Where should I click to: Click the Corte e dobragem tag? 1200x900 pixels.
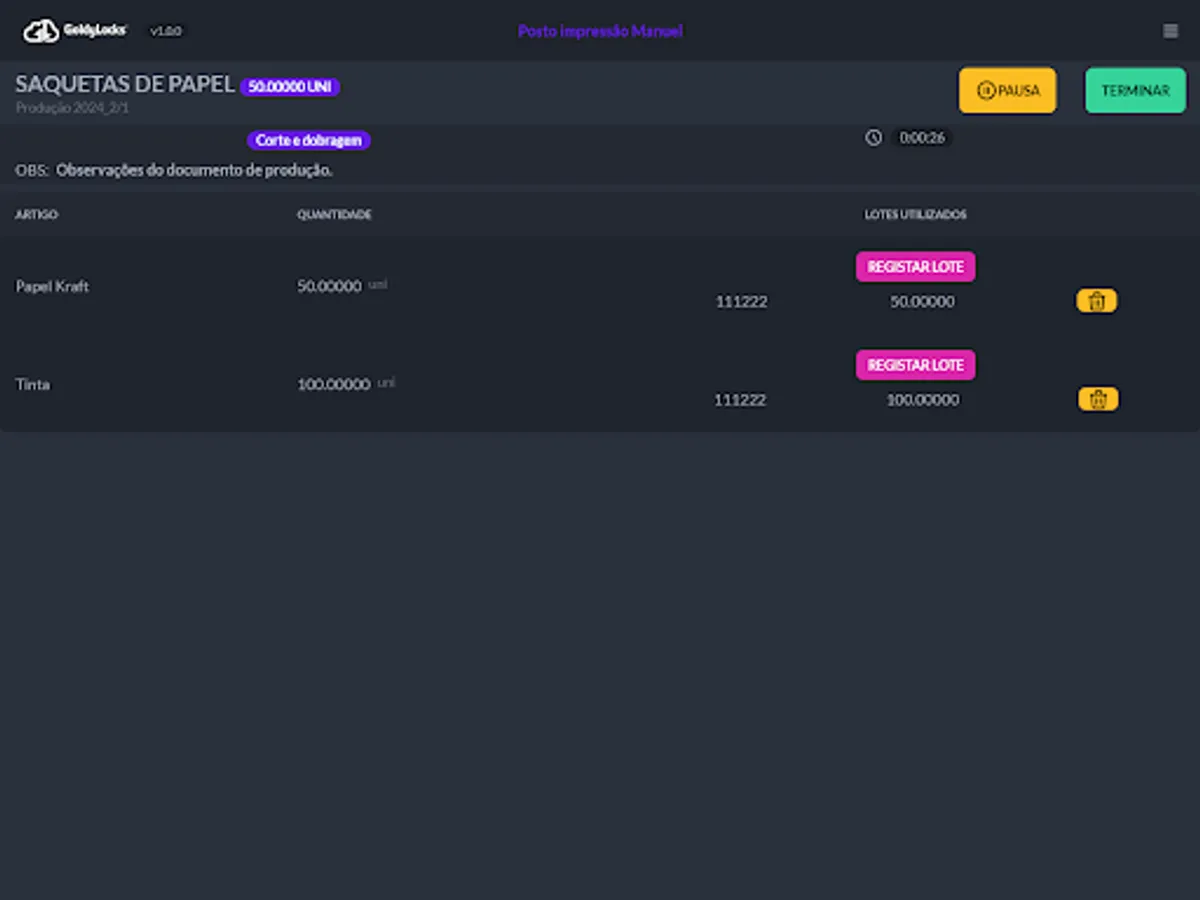point(309,141)
